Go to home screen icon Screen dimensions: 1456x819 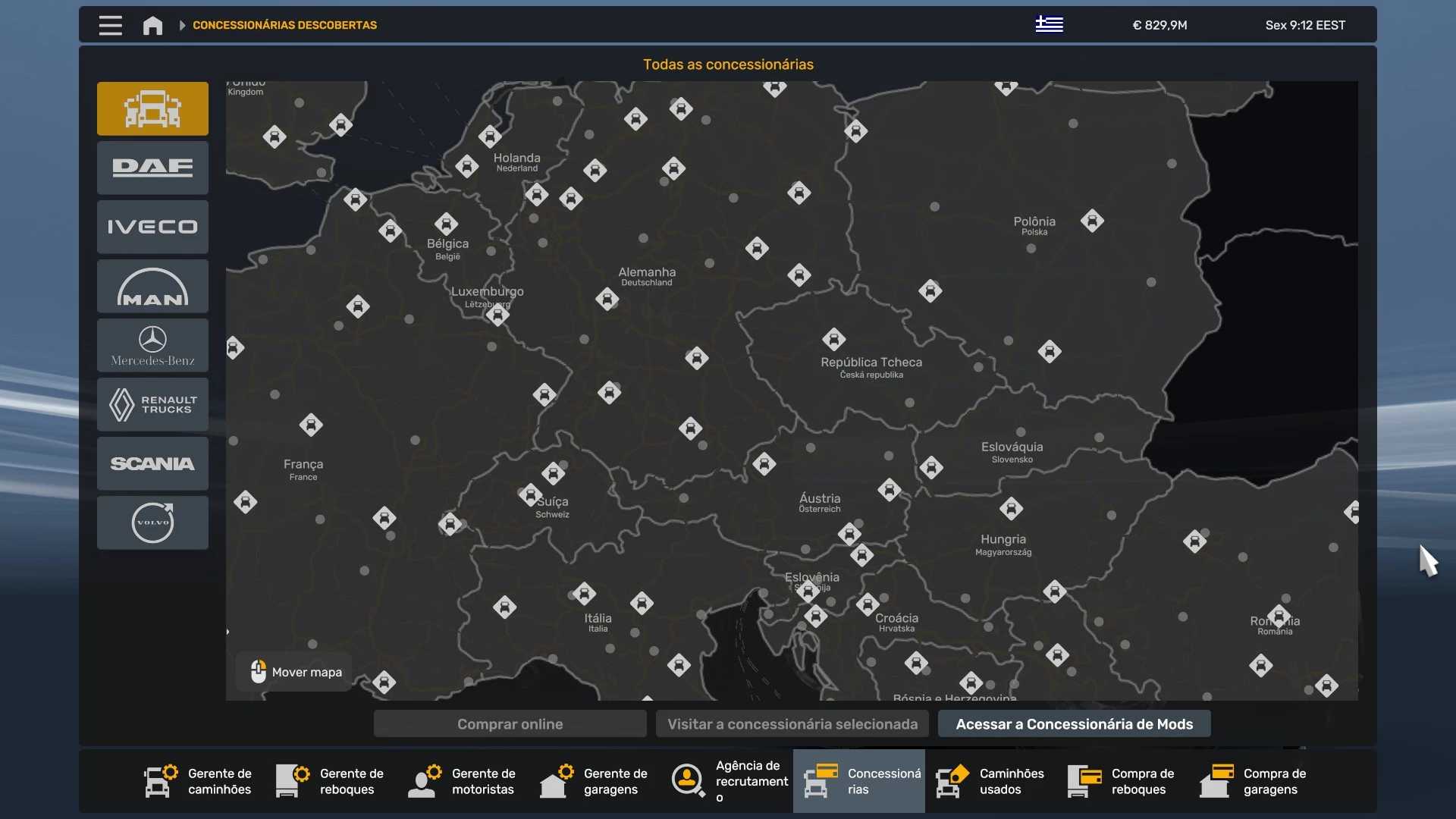click(152, 25)
